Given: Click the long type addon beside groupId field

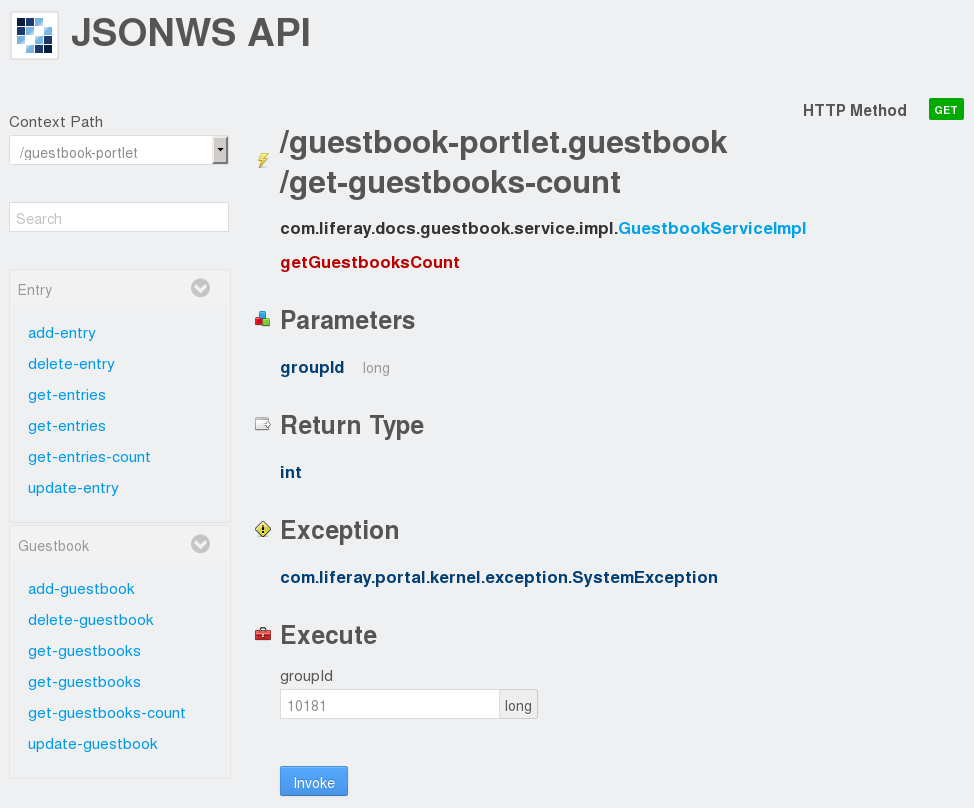Looking at the screenshot, I should 518,704.
